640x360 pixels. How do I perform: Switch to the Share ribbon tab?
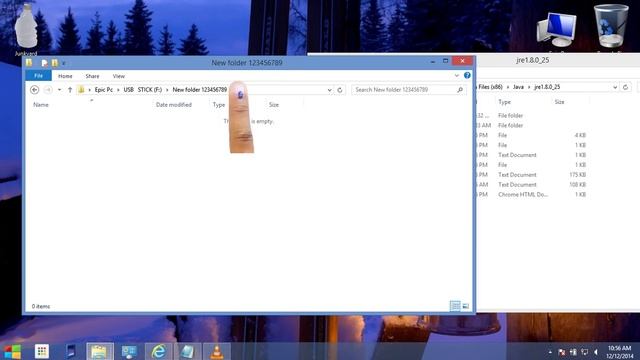(x=92, y=76)
